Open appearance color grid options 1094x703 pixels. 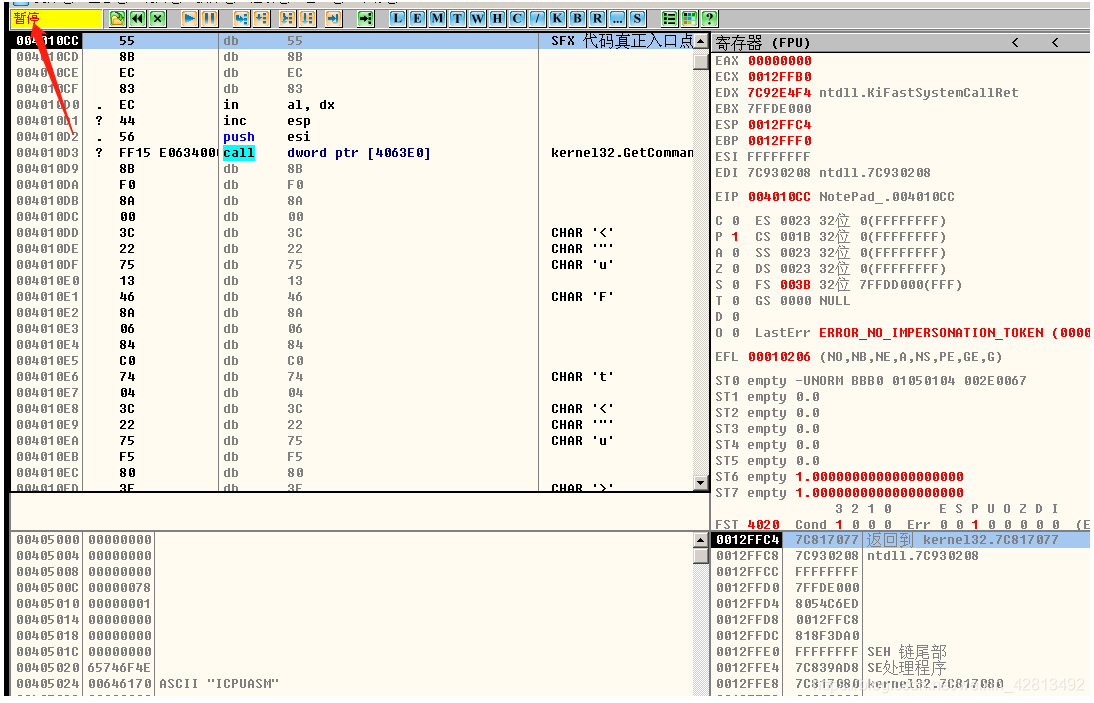tap(689, 19)
